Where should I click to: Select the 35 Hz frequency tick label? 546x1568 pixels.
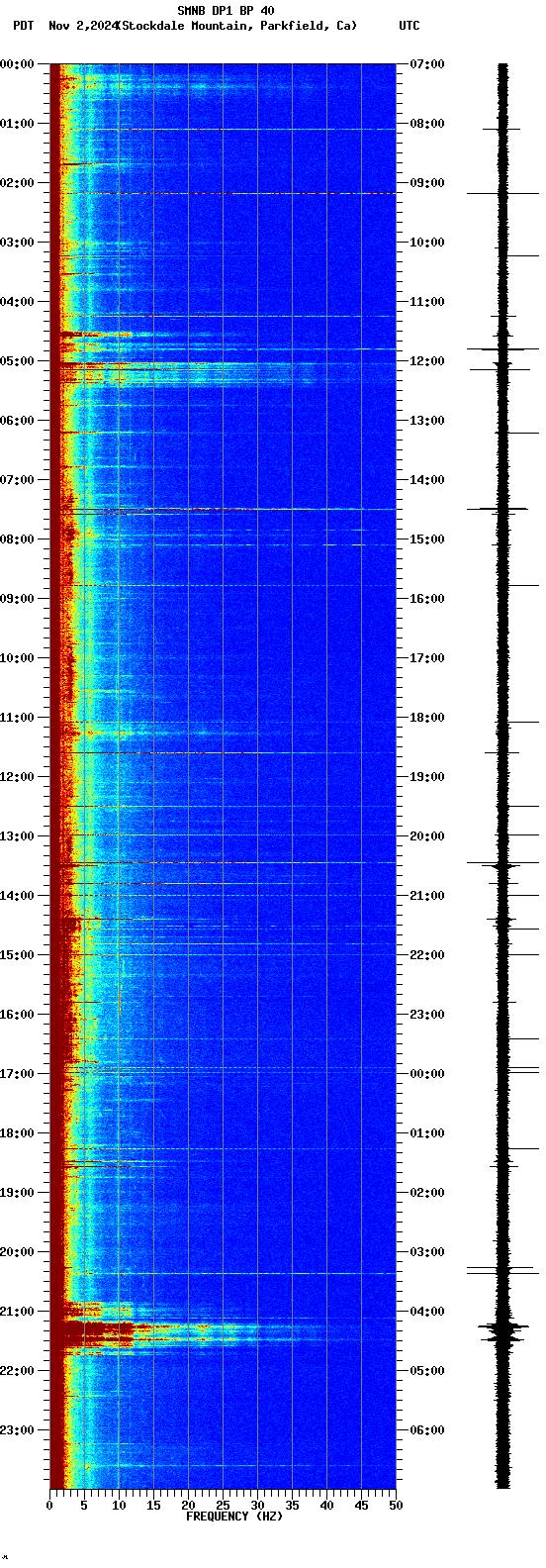tap(292, 1506)
